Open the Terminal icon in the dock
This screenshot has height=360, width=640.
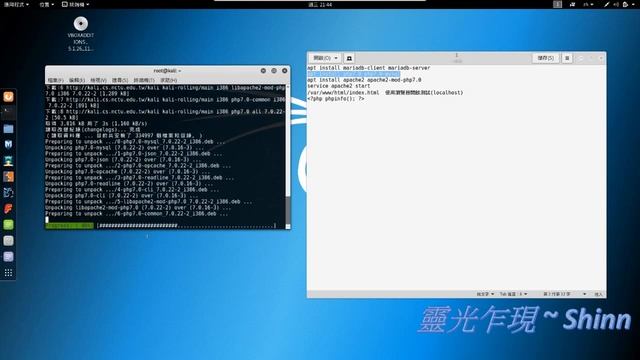(x=8, y=113)
